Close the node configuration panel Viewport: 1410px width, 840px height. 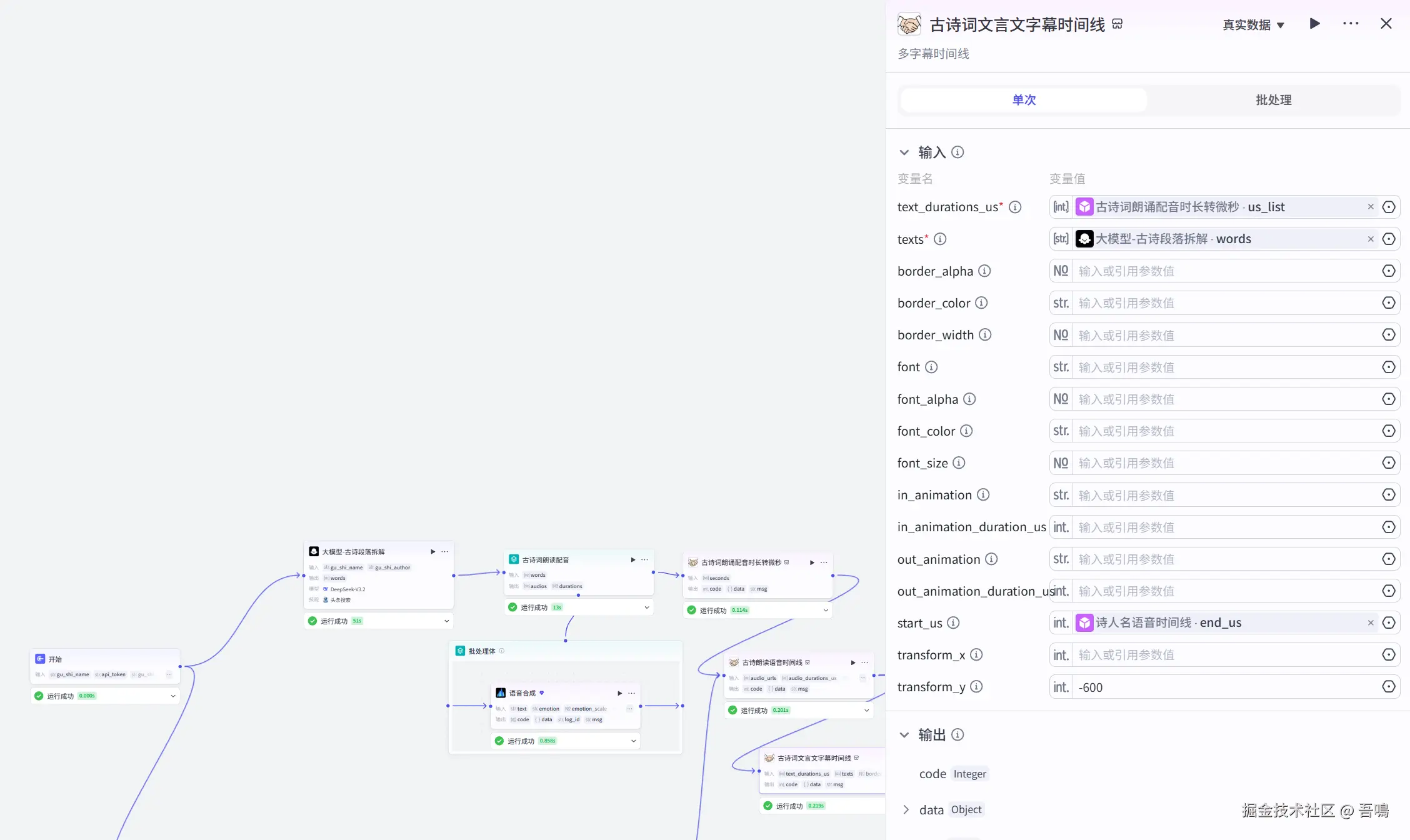pyautogui.click(x=1386, y=24)
